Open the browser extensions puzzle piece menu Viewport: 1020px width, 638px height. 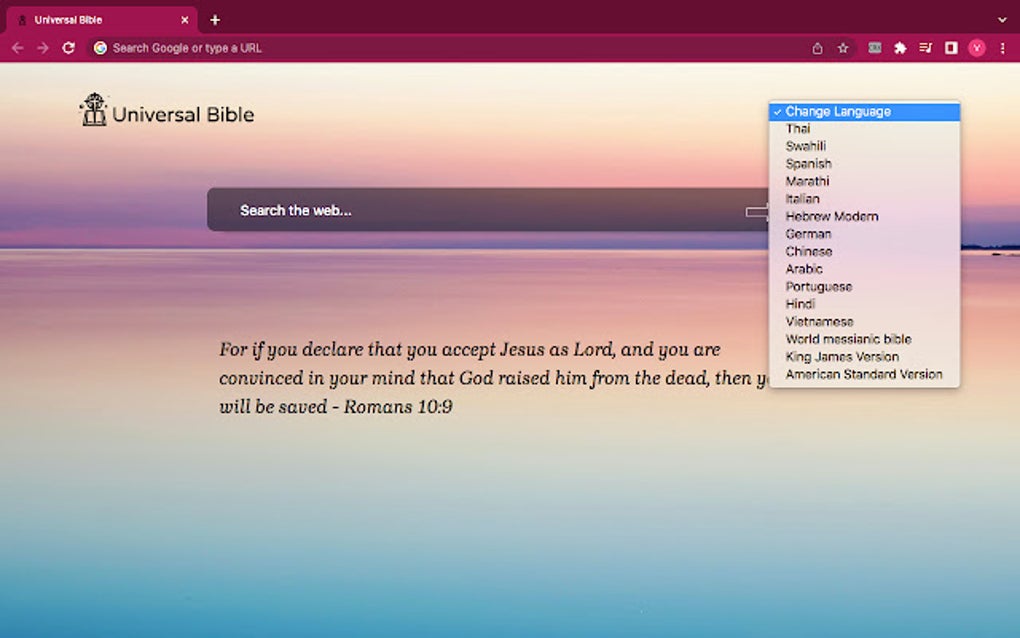pyautogui.click(x=897, y=47)
